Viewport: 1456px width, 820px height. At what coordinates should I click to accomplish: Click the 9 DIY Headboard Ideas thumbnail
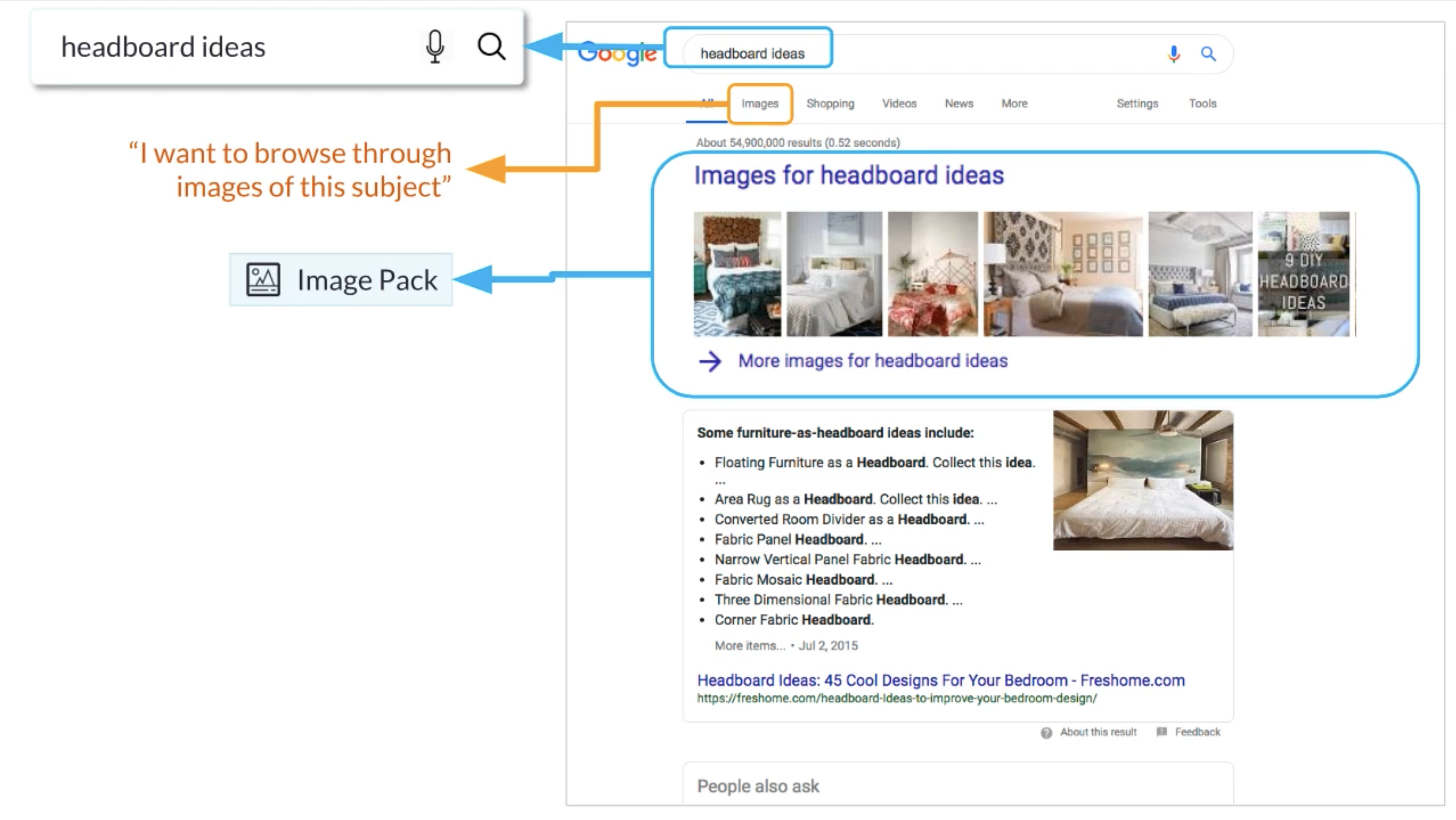tap(1304, 274)
